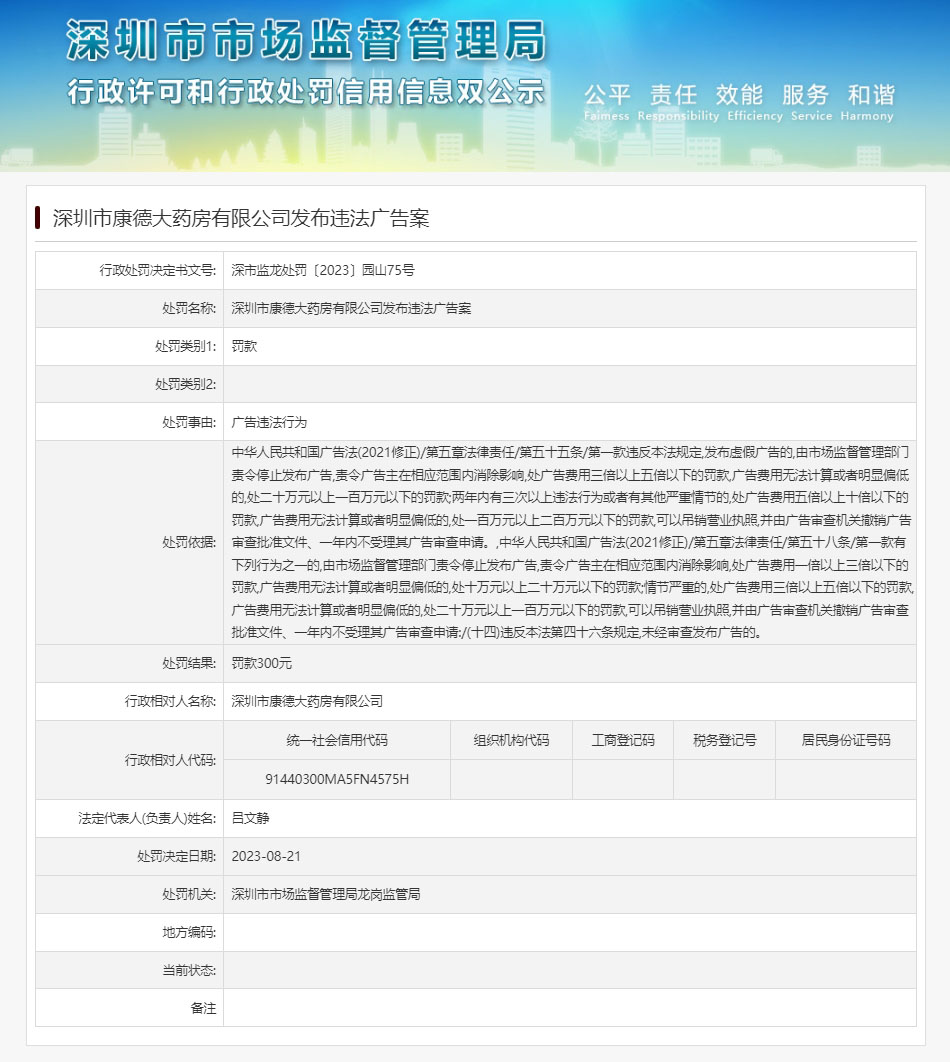Image resolution: width=950 pixels, height=1062 pixels.
Task: Select authority 深圳市市场监督管理局龙岗监管局
Action: coord(326,894)
